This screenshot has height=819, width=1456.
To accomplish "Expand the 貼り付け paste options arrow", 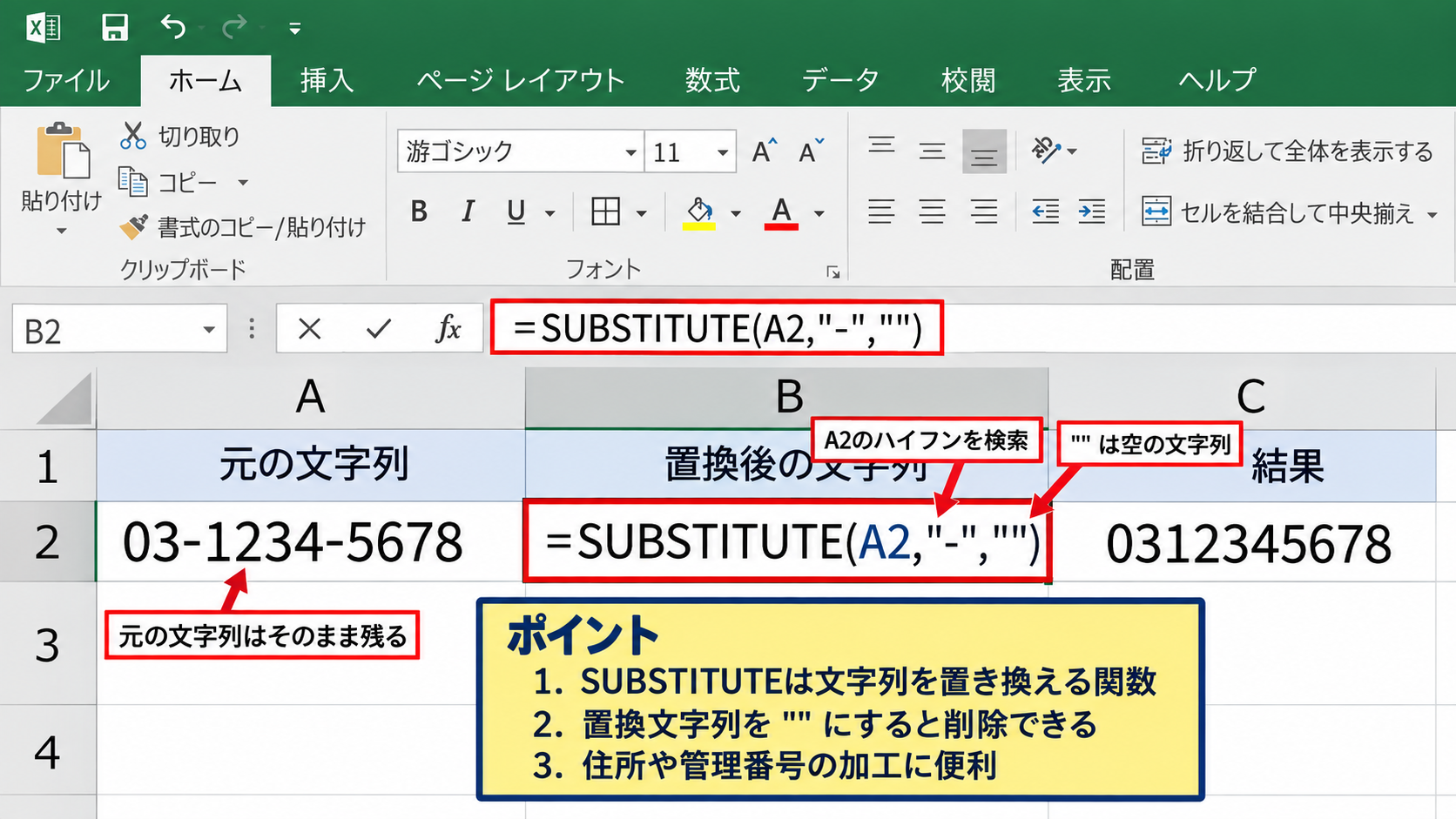I will coord(61,231).
